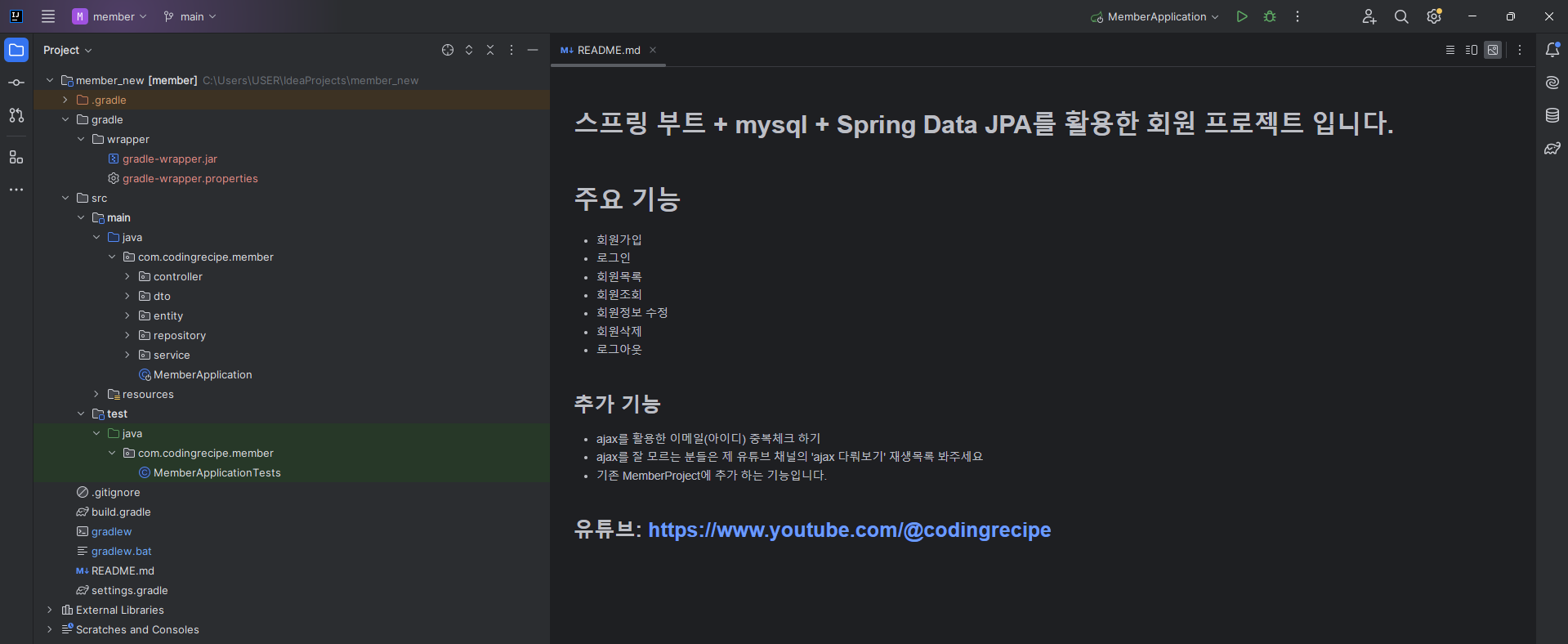Open the Database tool window
This screenshot has height=644, width=1568.
[x=1552, y=115]
